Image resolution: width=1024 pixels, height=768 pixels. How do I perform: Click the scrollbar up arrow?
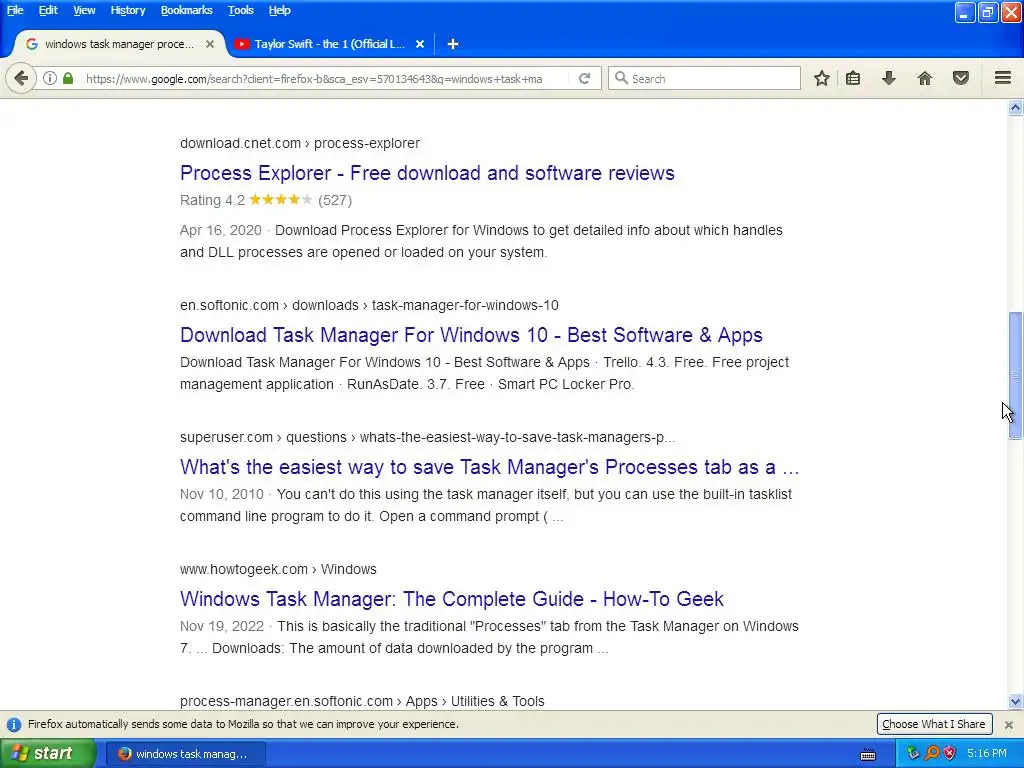pos(1015,107)
